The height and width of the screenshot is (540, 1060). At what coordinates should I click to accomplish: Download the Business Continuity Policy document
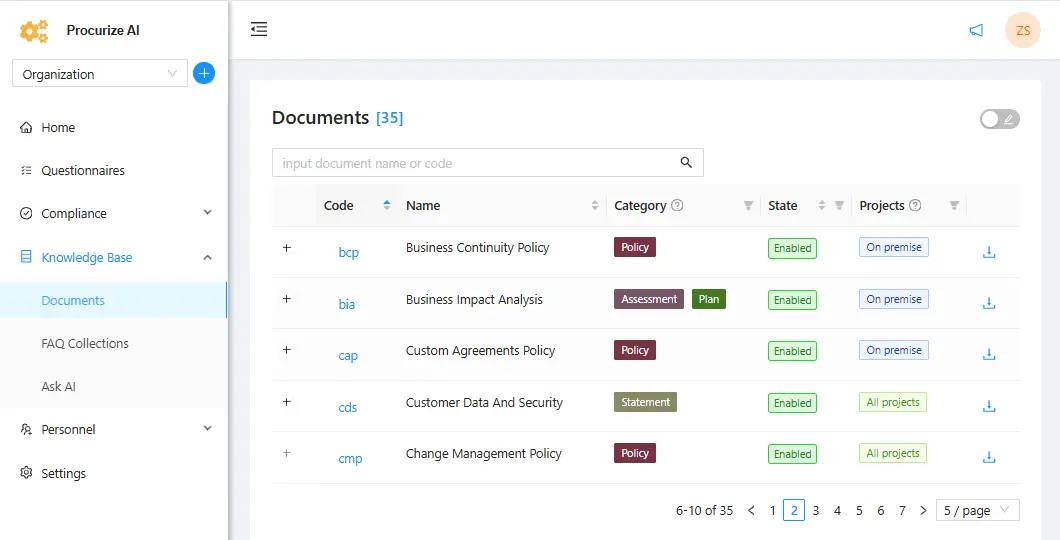[989, 252]
